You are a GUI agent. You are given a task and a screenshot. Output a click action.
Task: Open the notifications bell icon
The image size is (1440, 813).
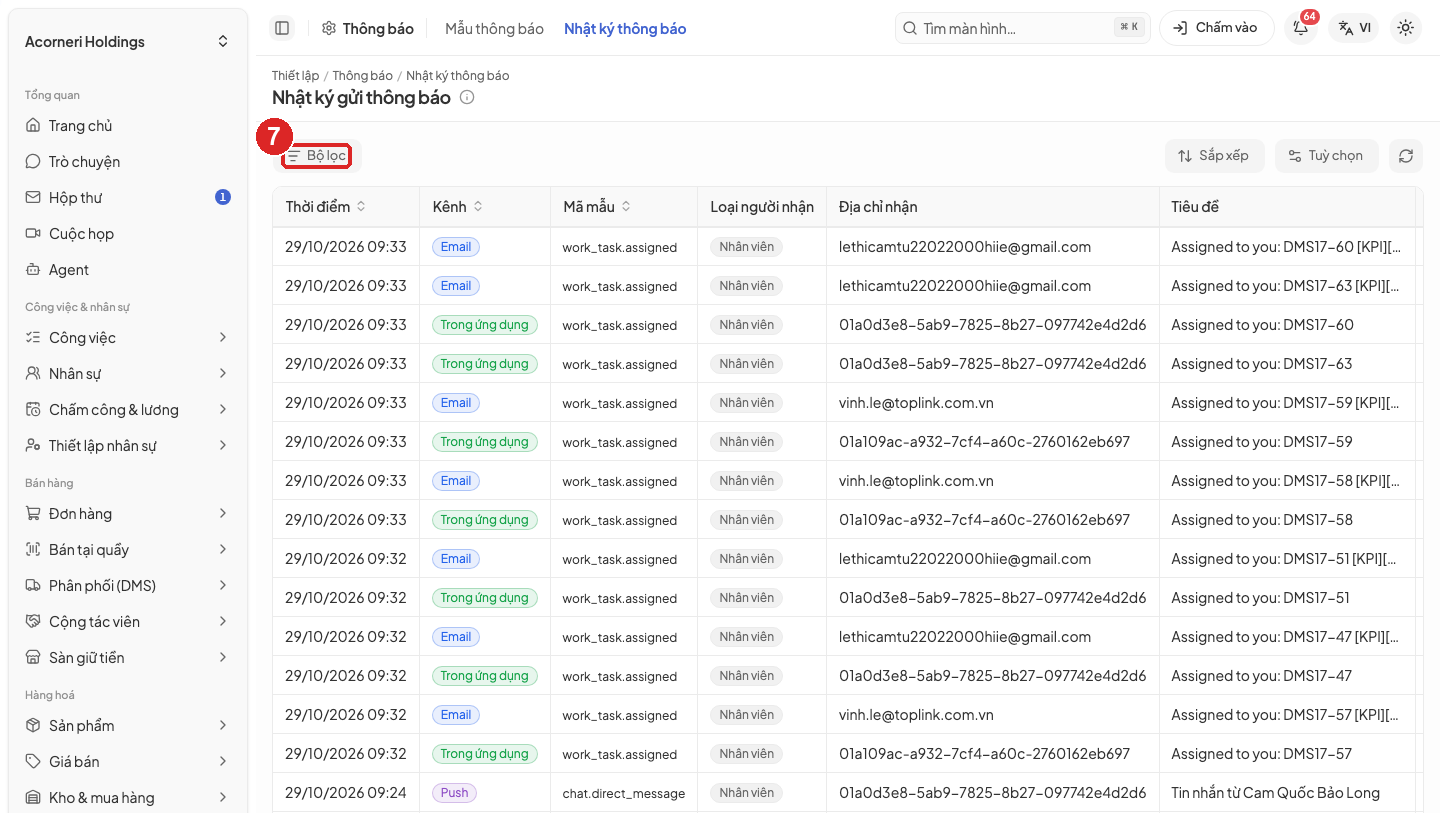click(x=1301, y=28)
